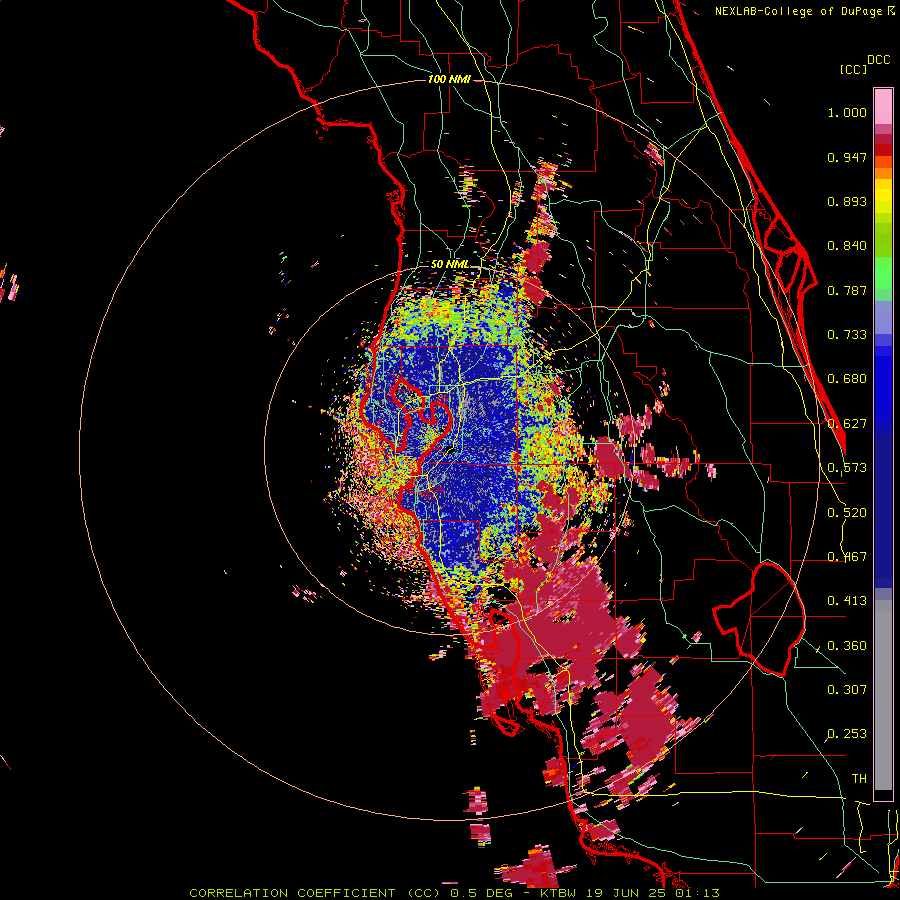Select the 0.307 scale value
The width and height of the screenshot is (900, 900).
tap(847, 690)
